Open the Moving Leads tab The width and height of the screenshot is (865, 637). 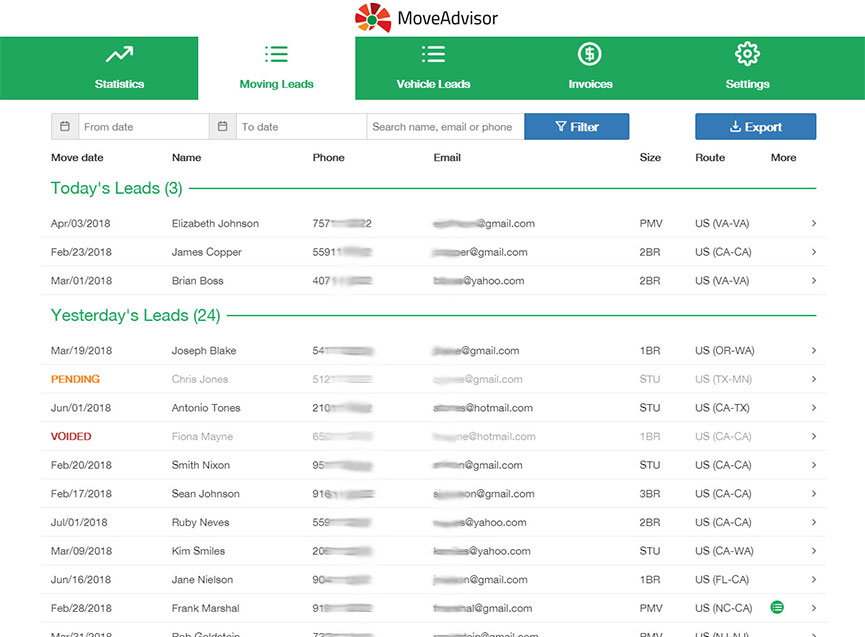pyautogui.click(x=277, y=68)
